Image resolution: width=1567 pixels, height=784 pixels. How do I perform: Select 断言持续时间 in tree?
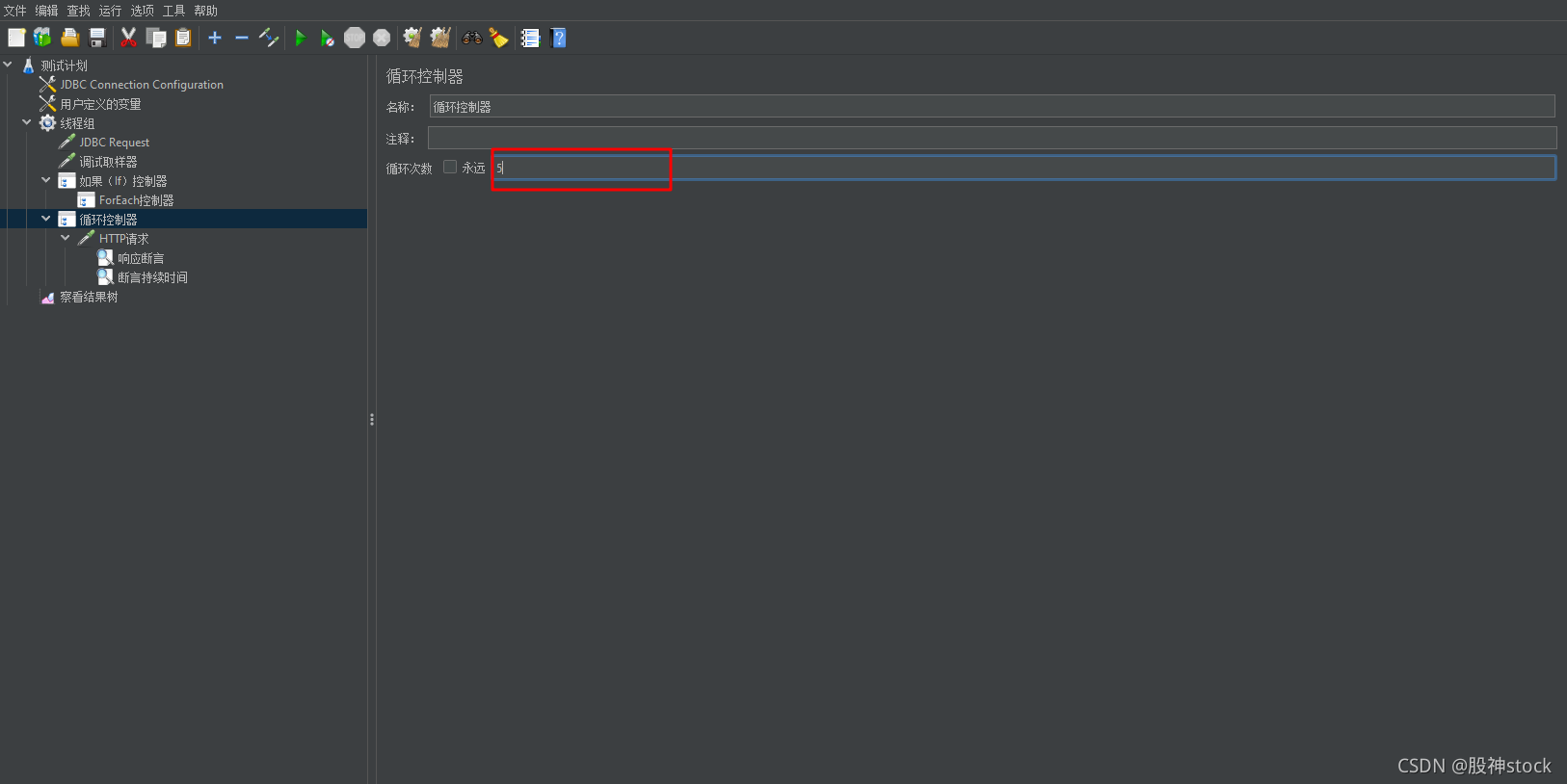point(152,277)
